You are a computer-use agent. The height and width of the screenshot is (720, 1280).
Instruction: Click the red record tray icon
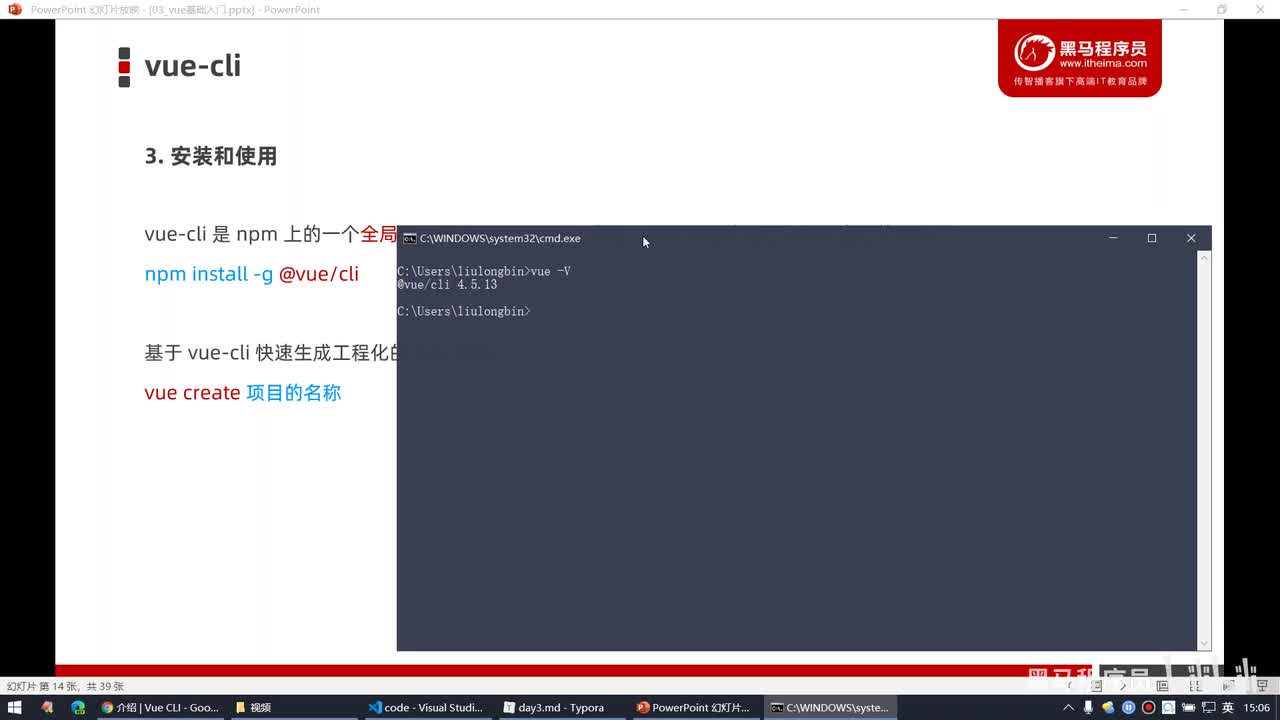click(1148, 707)
